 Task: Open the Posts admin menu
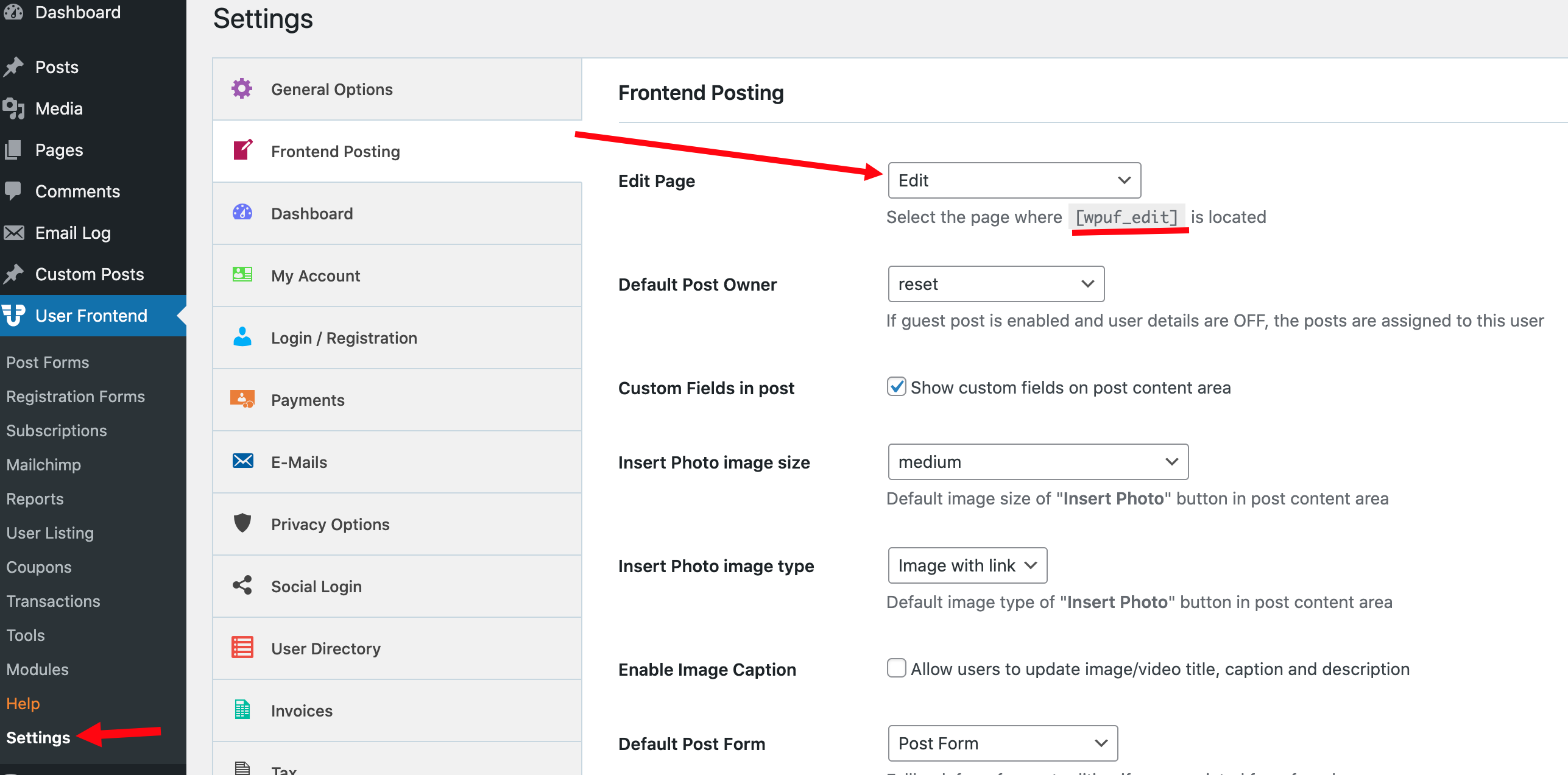point(93,67)
